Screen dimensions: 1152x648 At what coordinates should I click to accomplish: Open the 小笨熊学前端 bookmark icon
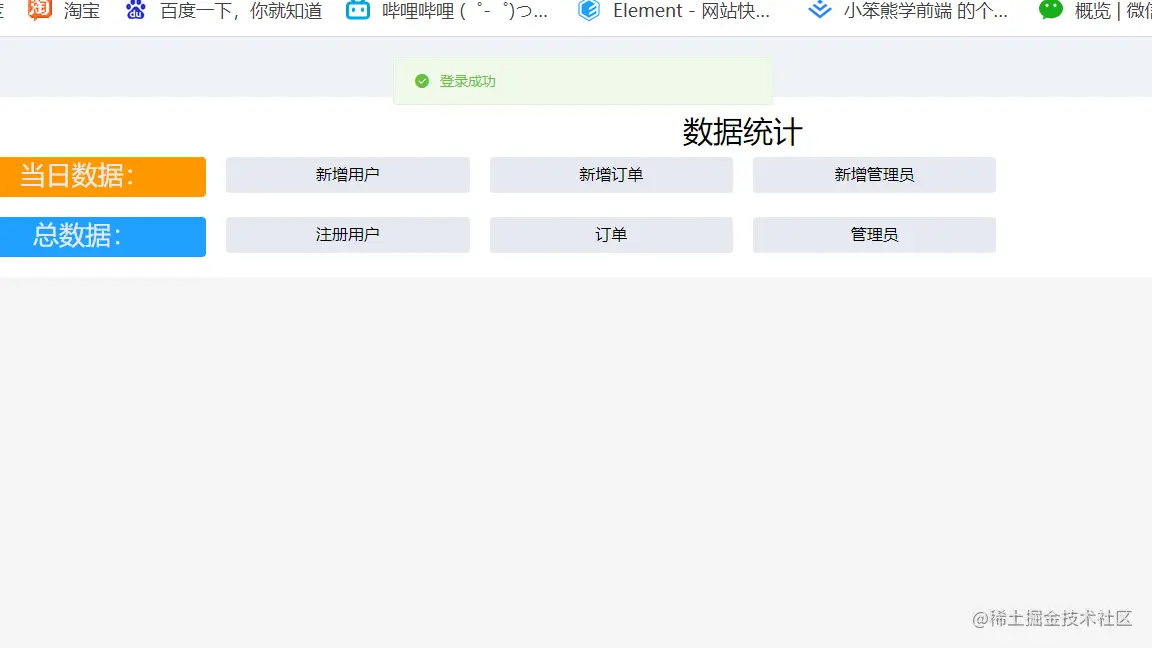pos(819,10)
